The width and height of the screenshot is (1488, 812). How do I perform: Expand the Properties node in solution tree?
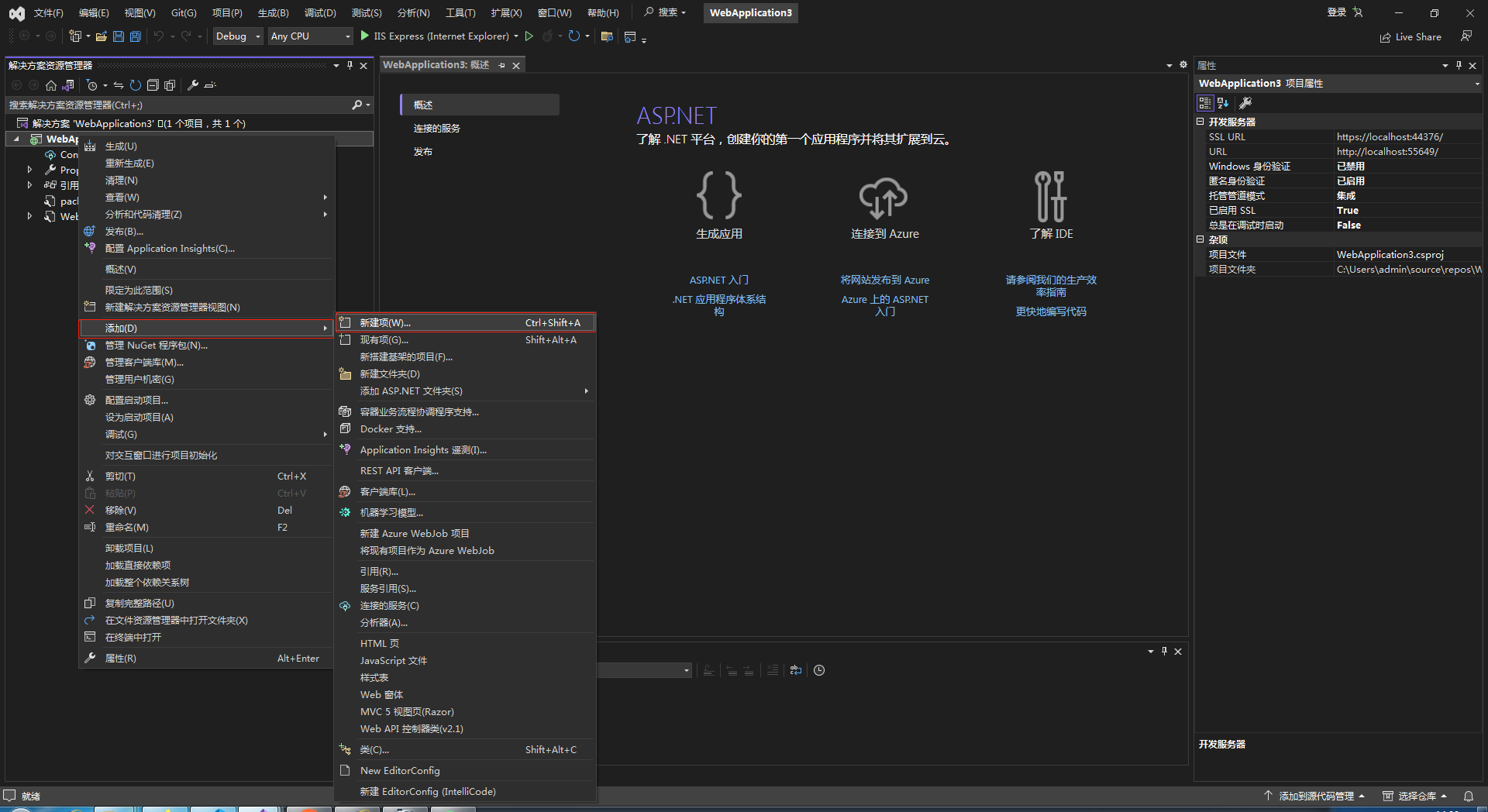click(29, 170)
